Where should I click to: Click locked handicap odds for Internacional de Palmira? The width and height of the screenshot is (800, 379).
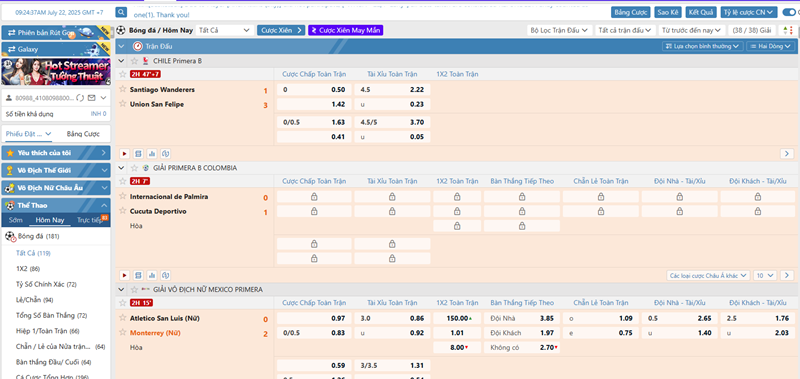point(314,196)
